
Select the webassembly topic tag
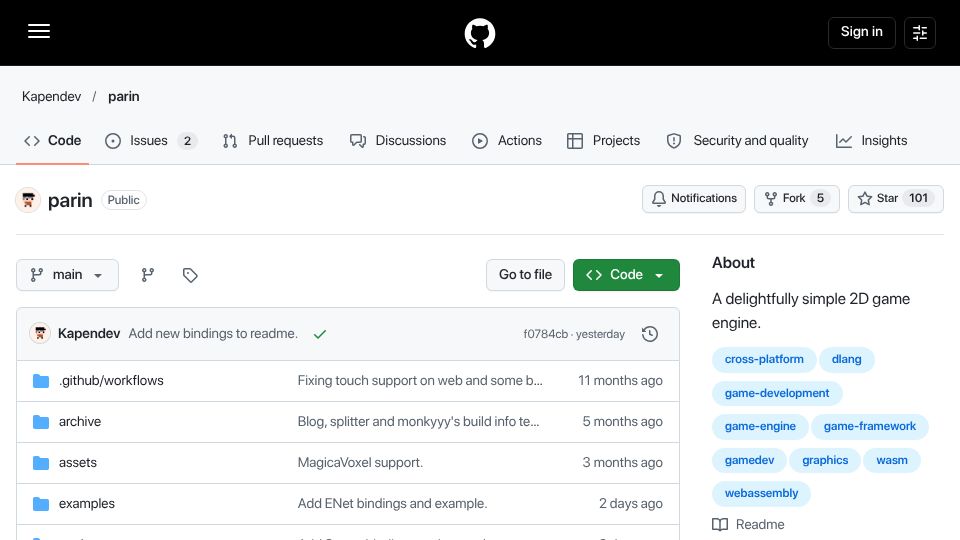761,493
